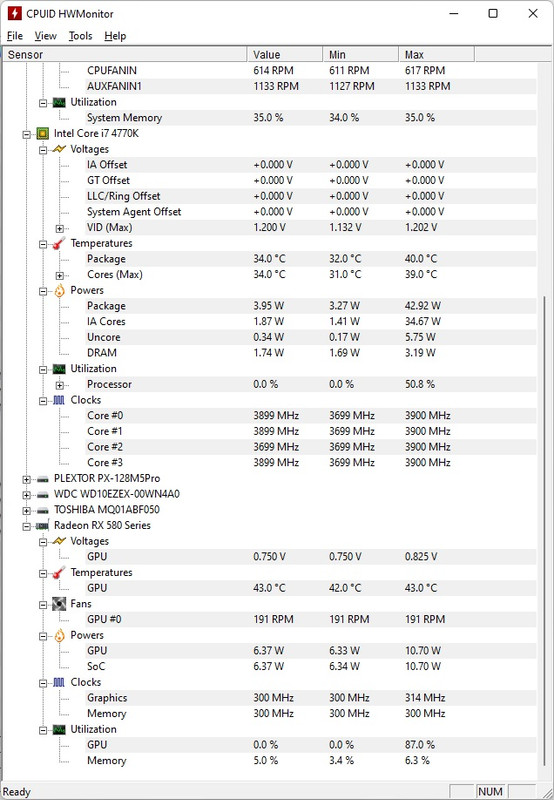Expand the WDC WD10EZEX-00WN4A0 drive node
Screen dimensions: 554x800
coord(27,494)
